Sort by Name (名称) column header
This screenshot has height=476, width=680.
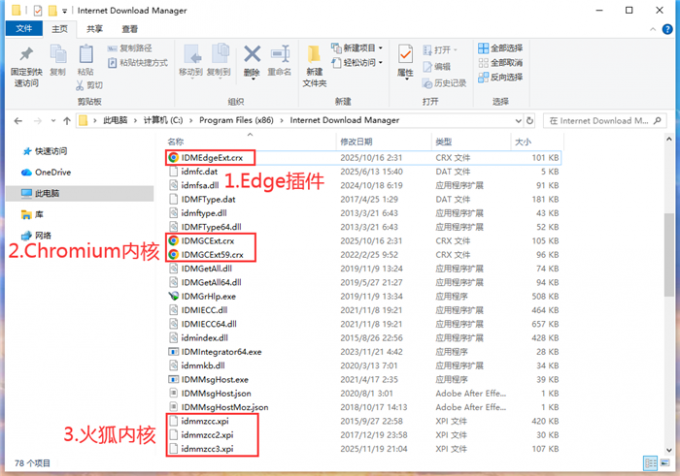pyautogui.click(x=175, y=142)
